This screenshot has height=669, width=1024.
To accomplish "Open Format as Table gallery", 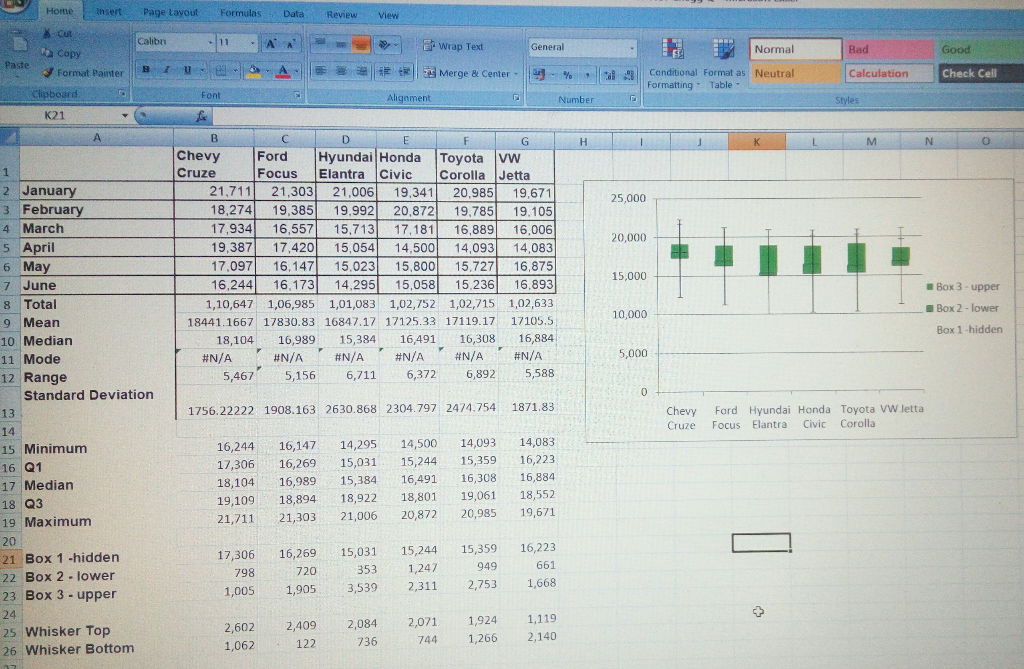I will click(724, 63).
